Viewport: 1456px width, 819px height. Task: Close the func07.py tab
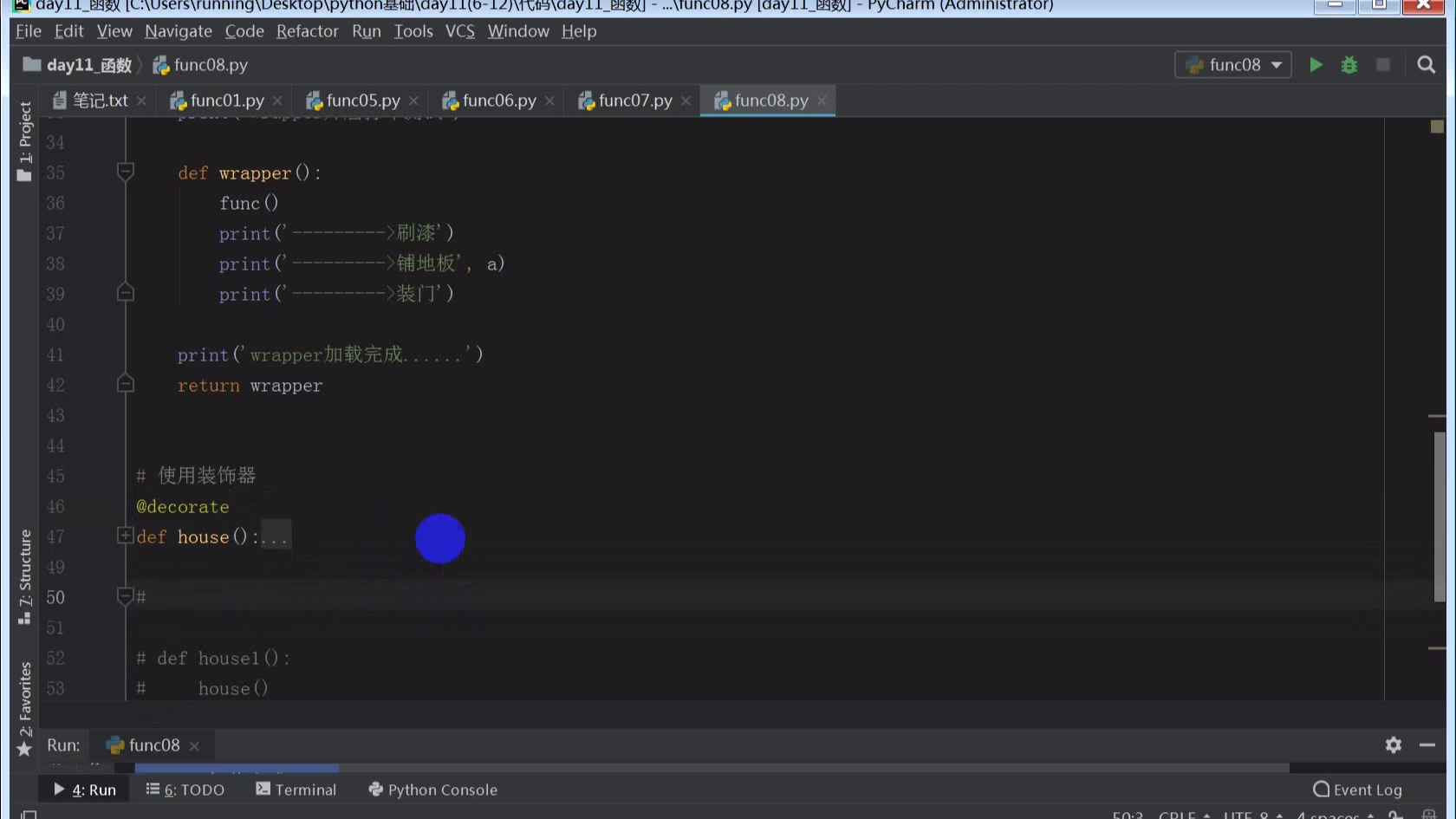686,101
